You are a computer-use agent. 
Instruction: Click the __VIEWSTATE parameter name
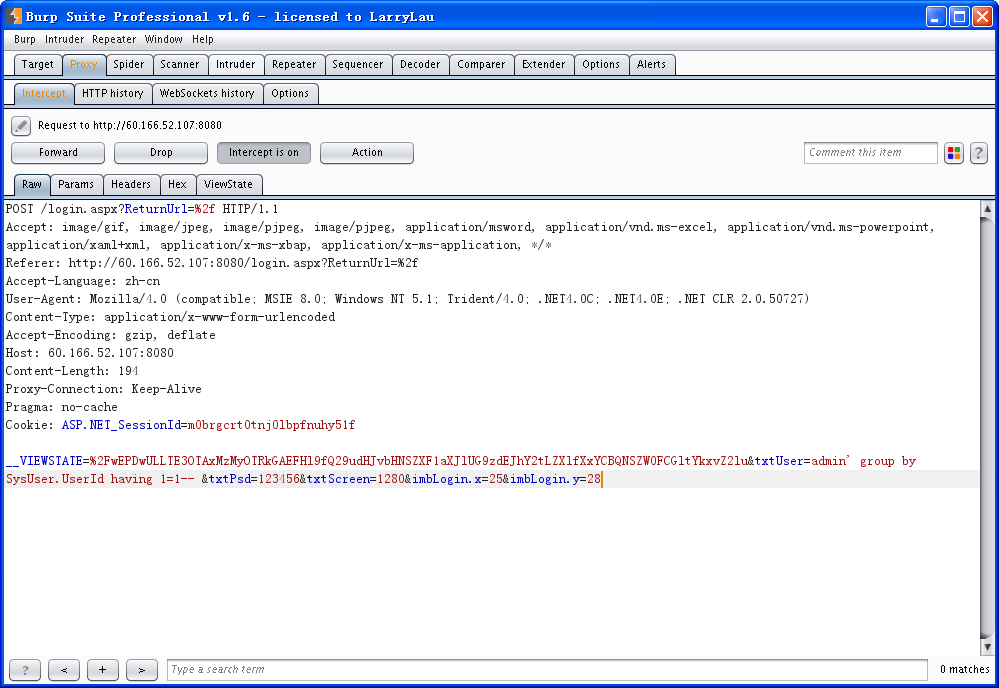(45, 461)
